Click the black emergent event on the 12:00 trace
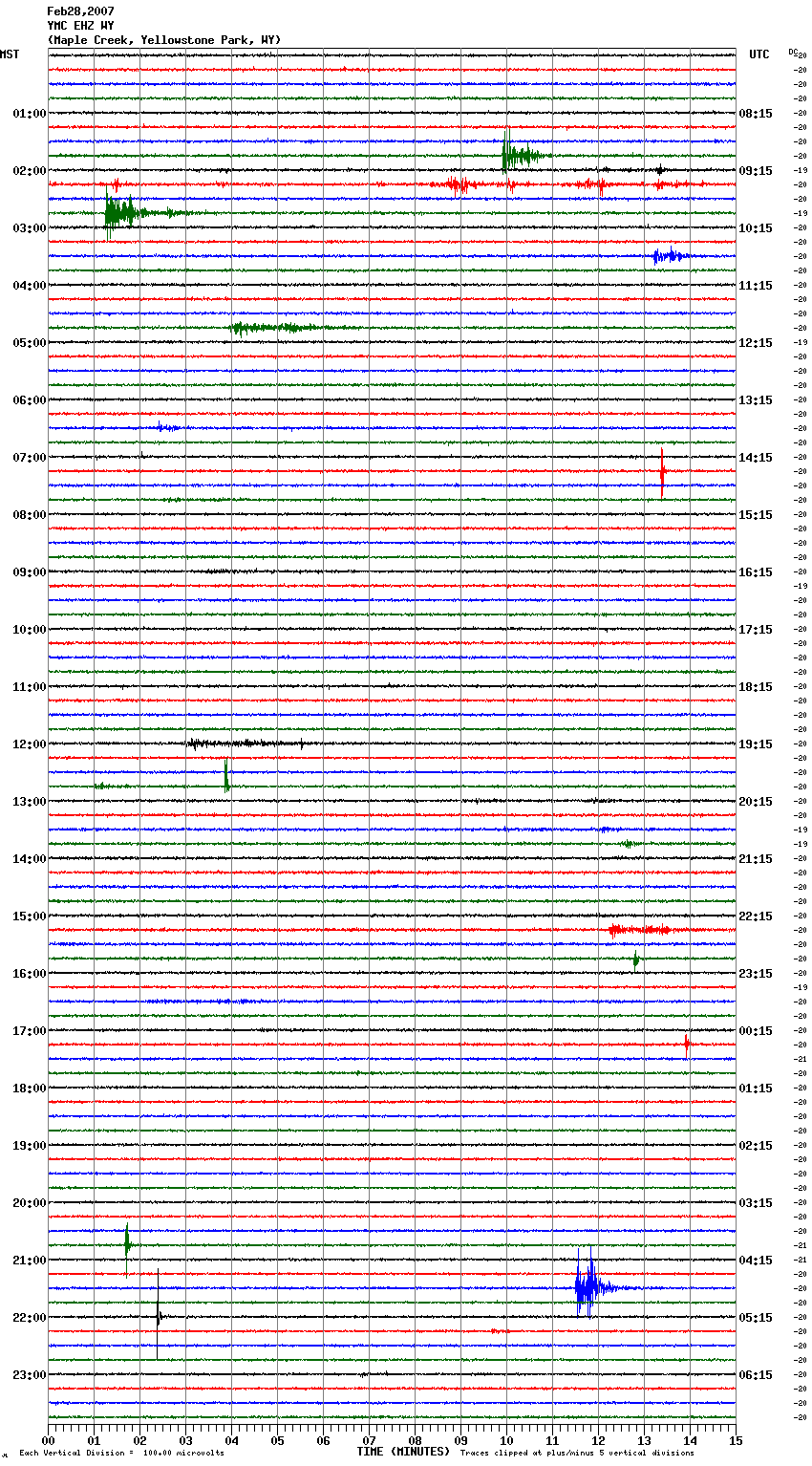This screenshot has width=812, height=1466. click(x=246, y=744)
